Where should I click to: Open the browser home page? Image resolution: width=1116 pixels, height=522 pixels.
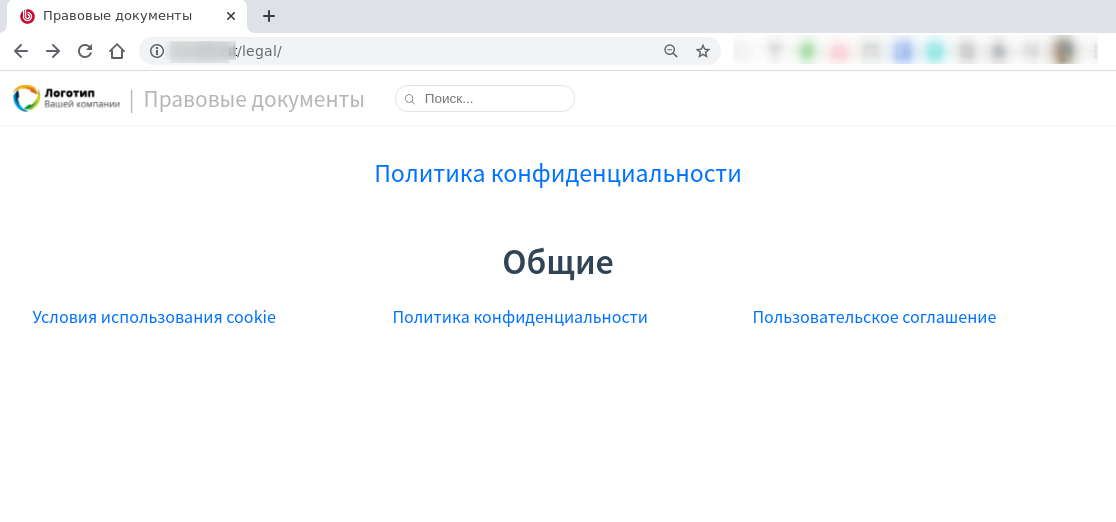coord(117,51)
